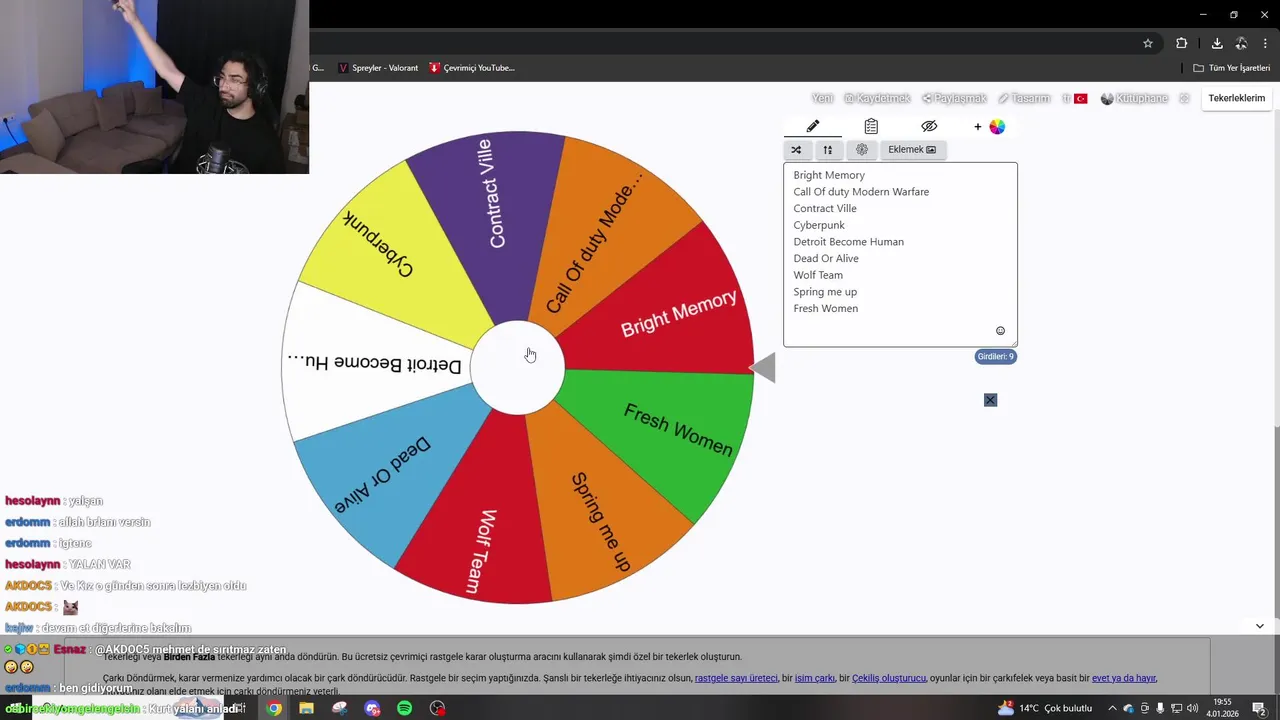1280x720 pixels.
Task: Open the emoji picker in entries box
Action: point(1000,331)
